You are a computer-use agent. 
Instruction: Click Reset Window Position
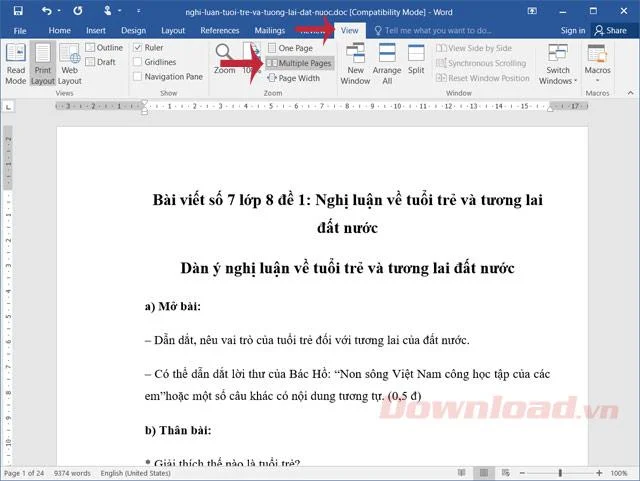(482, 78)
